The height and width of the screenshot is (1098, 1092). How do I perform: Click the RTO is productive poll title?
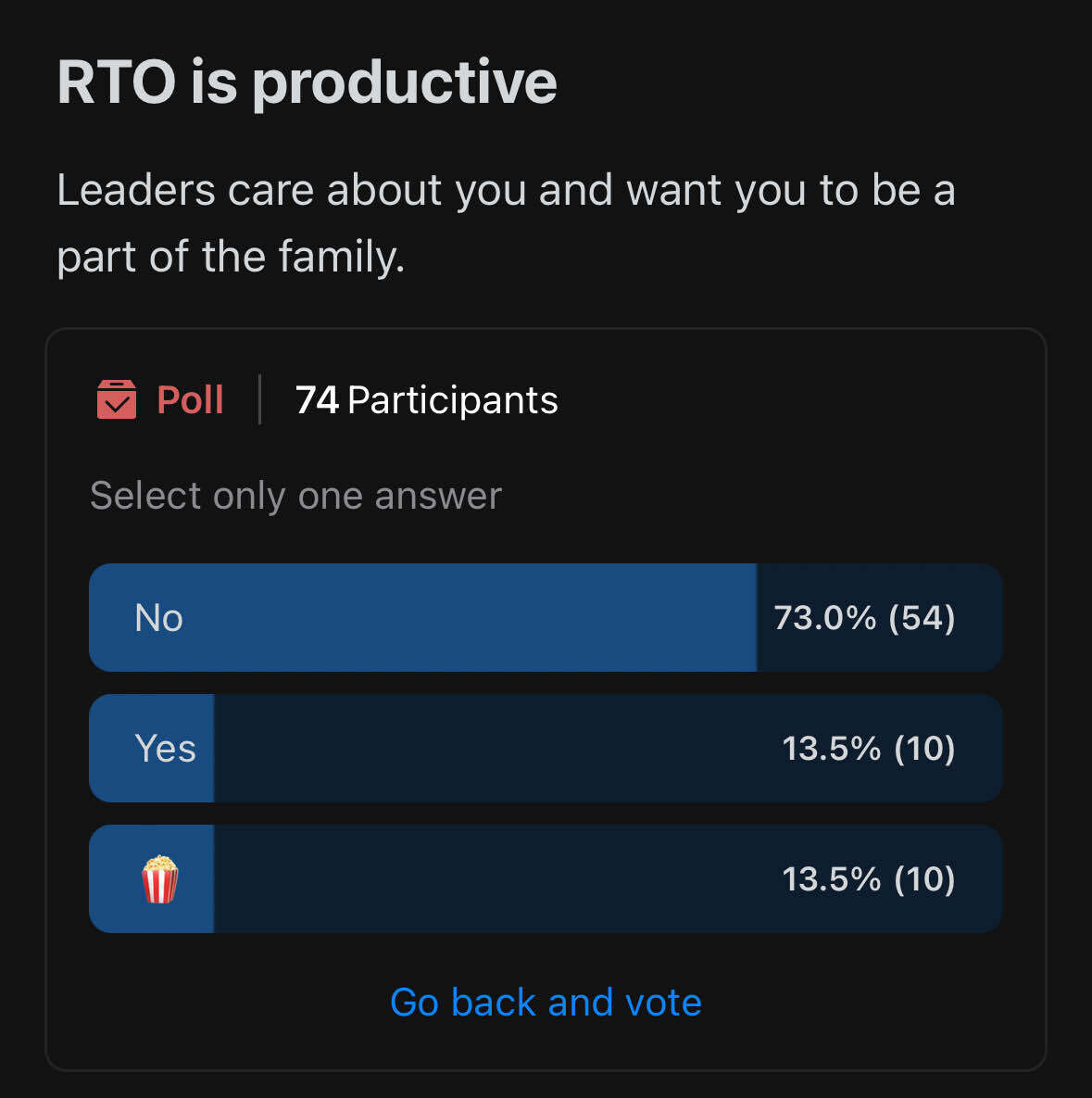307,82
